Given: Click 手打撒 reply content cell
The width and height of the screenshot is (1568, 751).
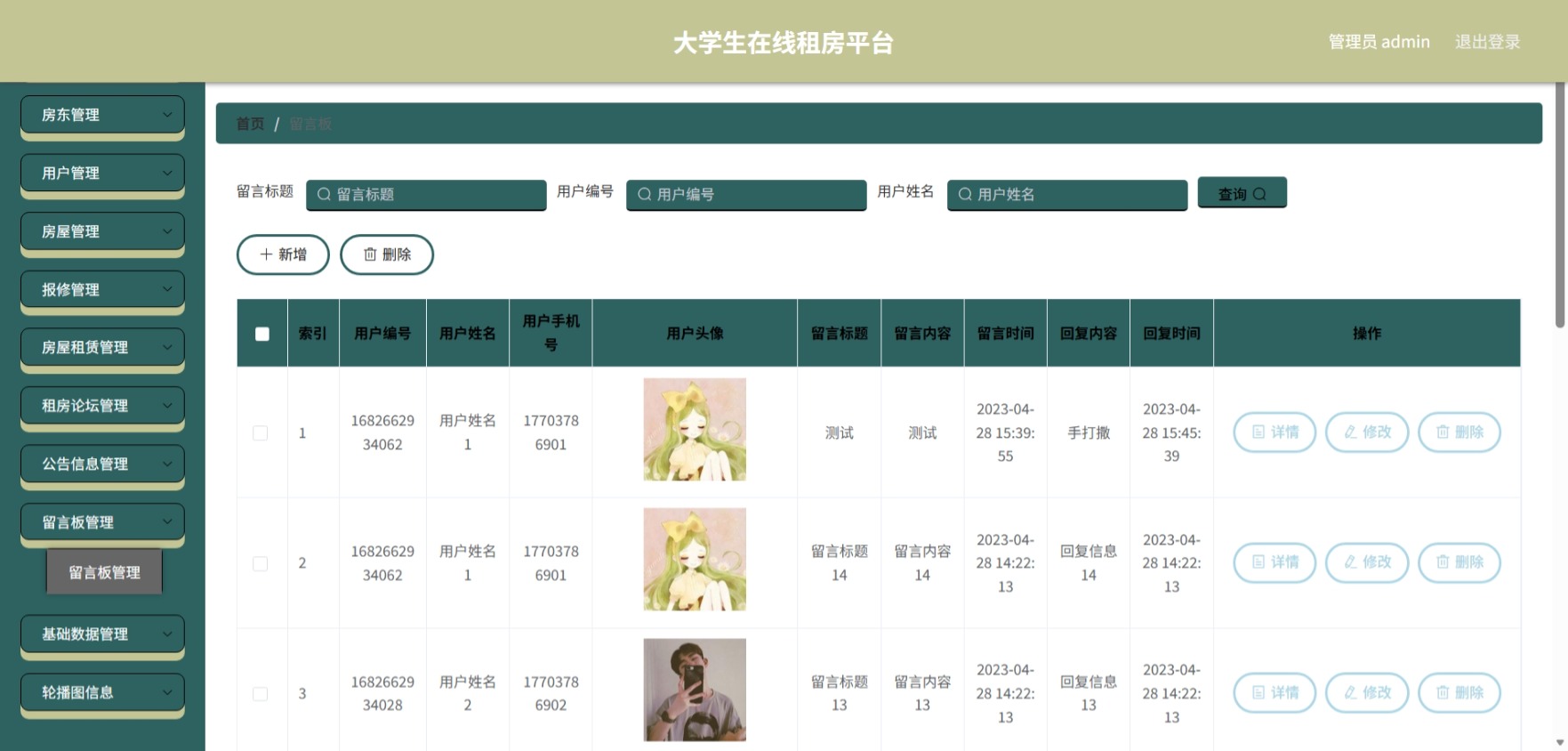Looking at the screenshot, I should 1089,432.
